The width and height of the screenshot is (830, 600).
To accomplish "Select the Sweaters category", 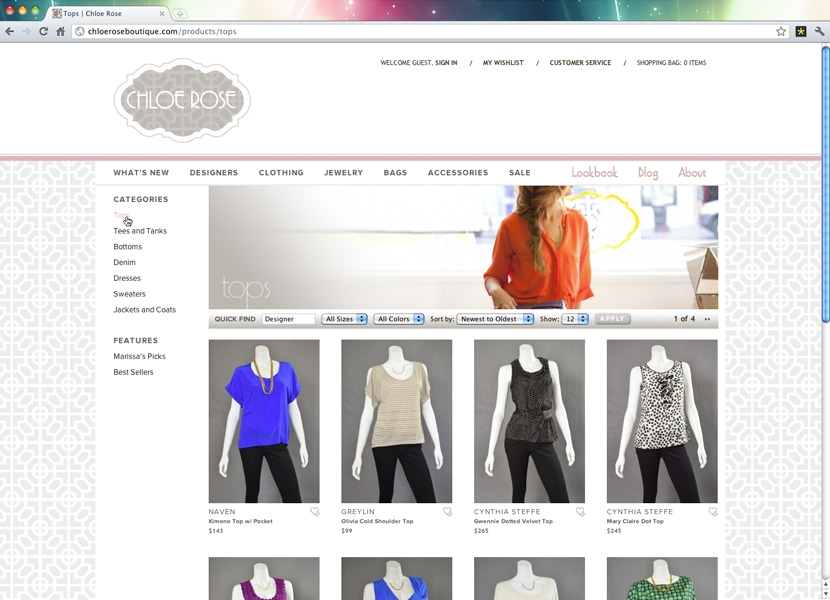I will coord(129,294).
